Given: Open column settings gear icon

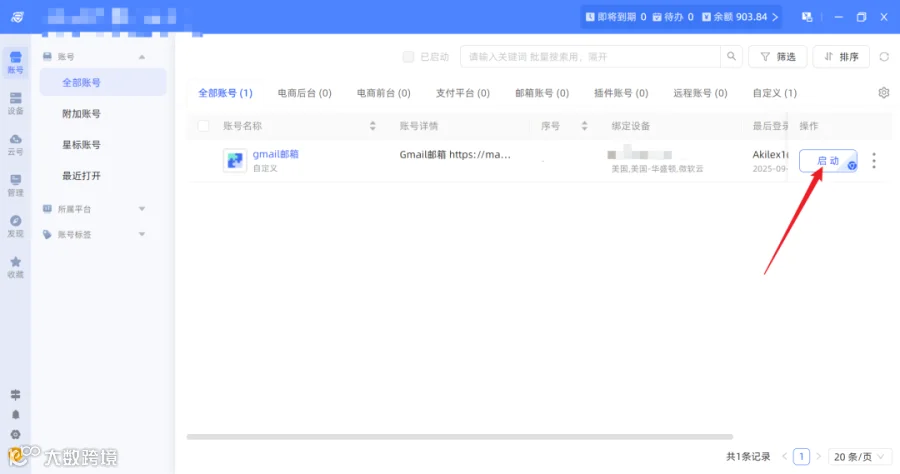Looking at the screenshot, I should point(884,92).
